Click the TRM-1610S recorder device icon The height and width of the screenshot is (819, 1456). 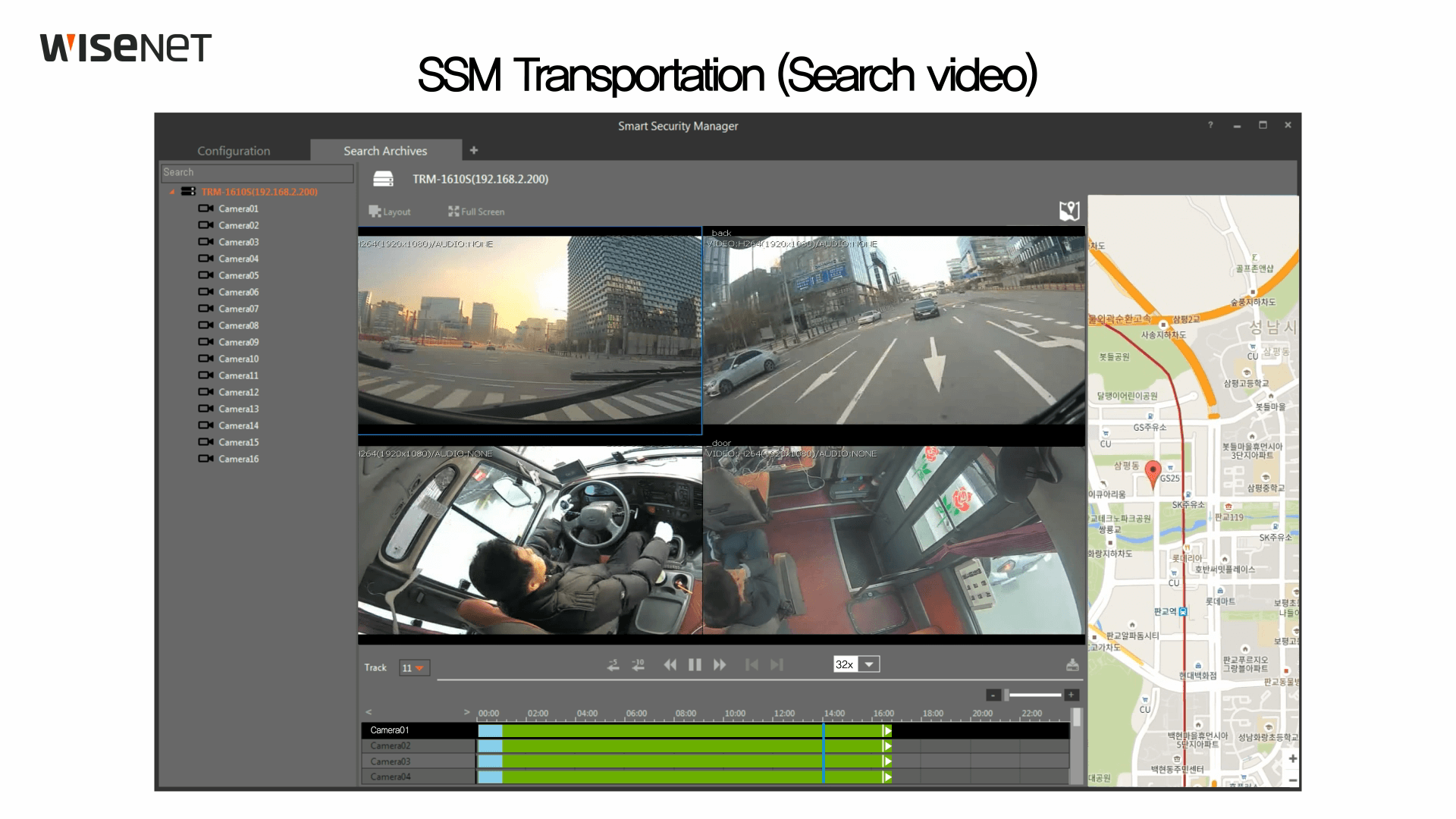pos(383,179)
